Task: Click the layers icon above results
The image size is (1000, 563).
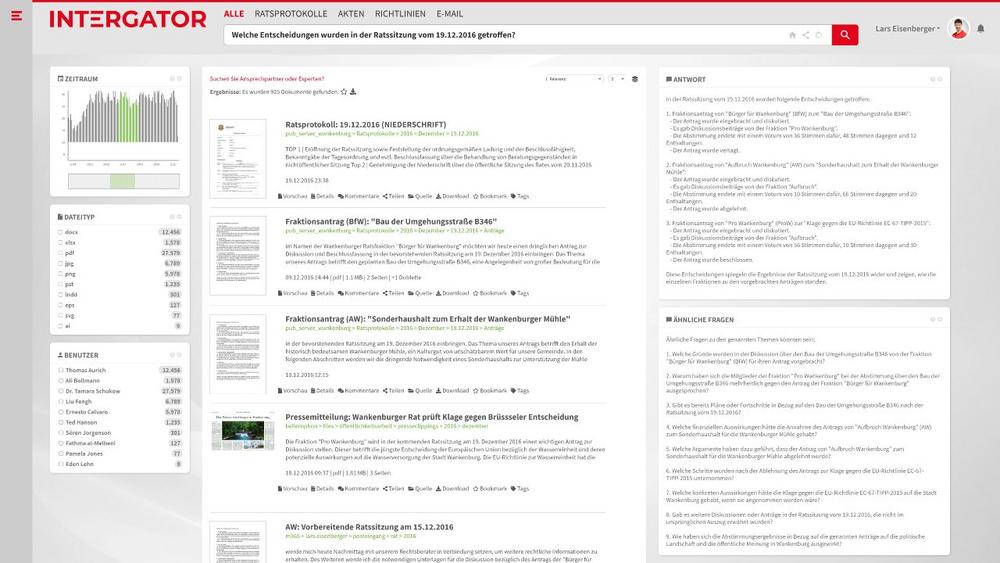Action: point(635,79)
